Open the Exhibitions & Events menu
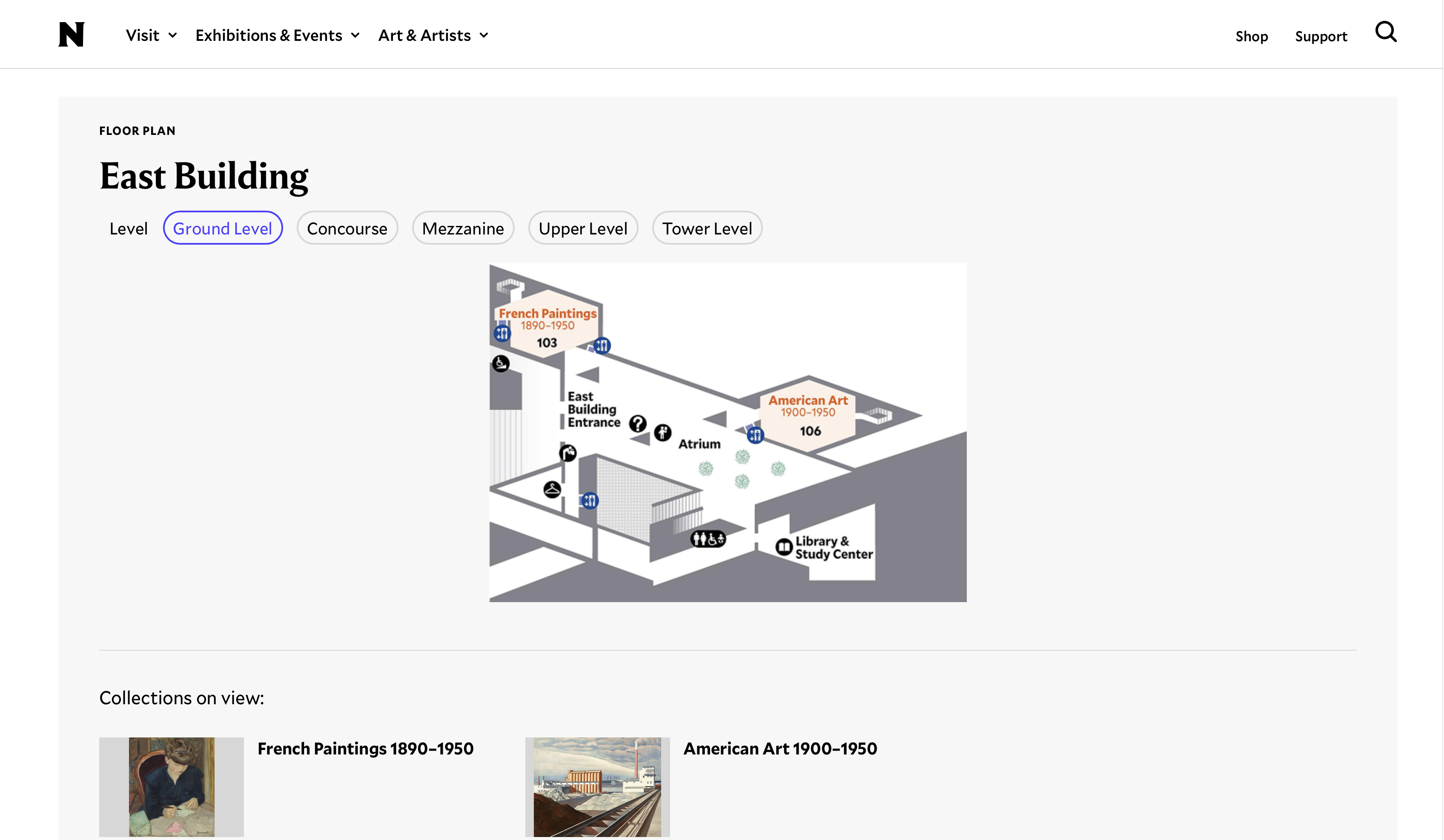 point(269,35)
